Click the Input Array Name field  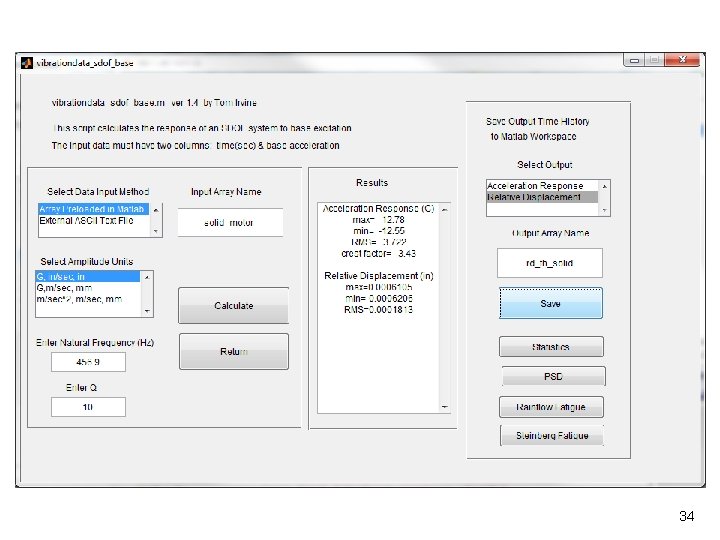point(230,223)
